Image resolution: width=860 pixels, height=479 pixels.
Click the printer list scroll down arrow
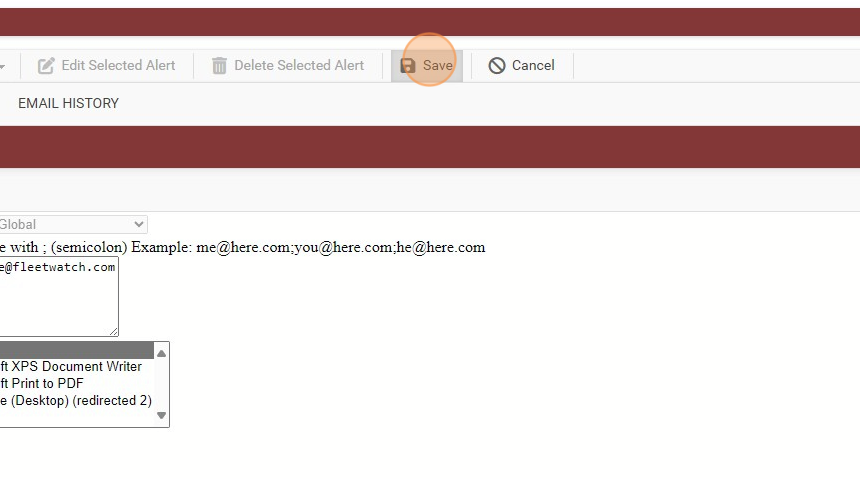pos(161,415)
